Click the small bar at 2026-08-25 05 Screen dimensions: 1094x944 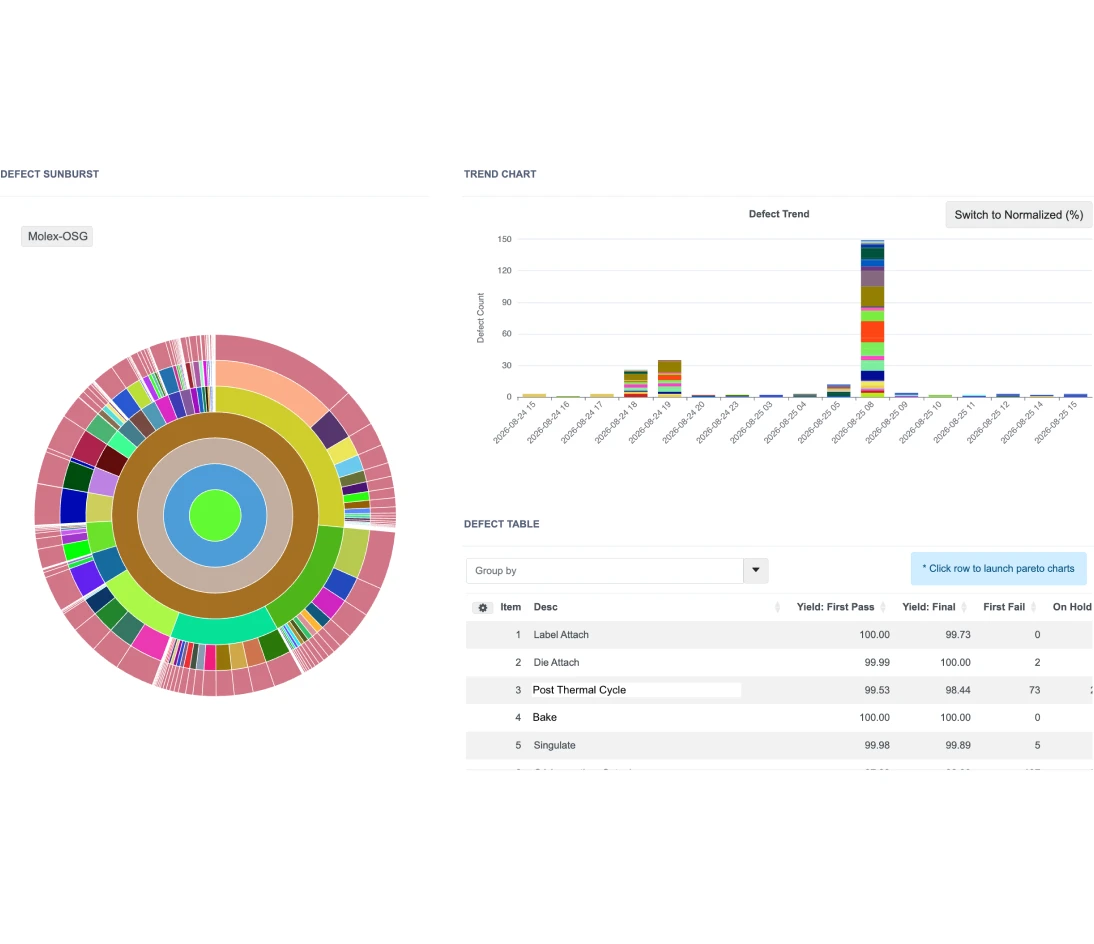pos(839,391)
